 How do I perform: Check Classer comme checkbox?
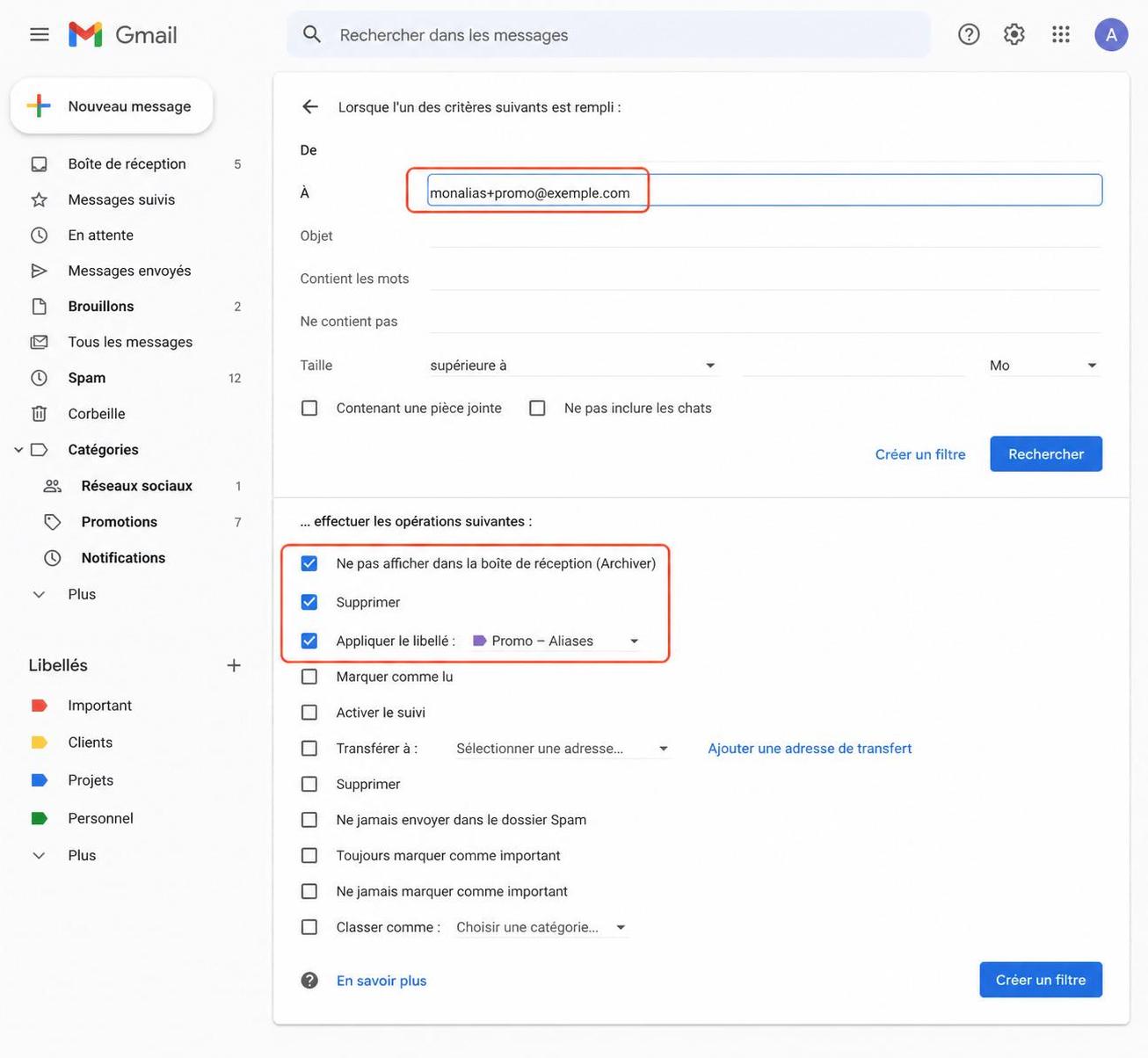click(309, 927)
